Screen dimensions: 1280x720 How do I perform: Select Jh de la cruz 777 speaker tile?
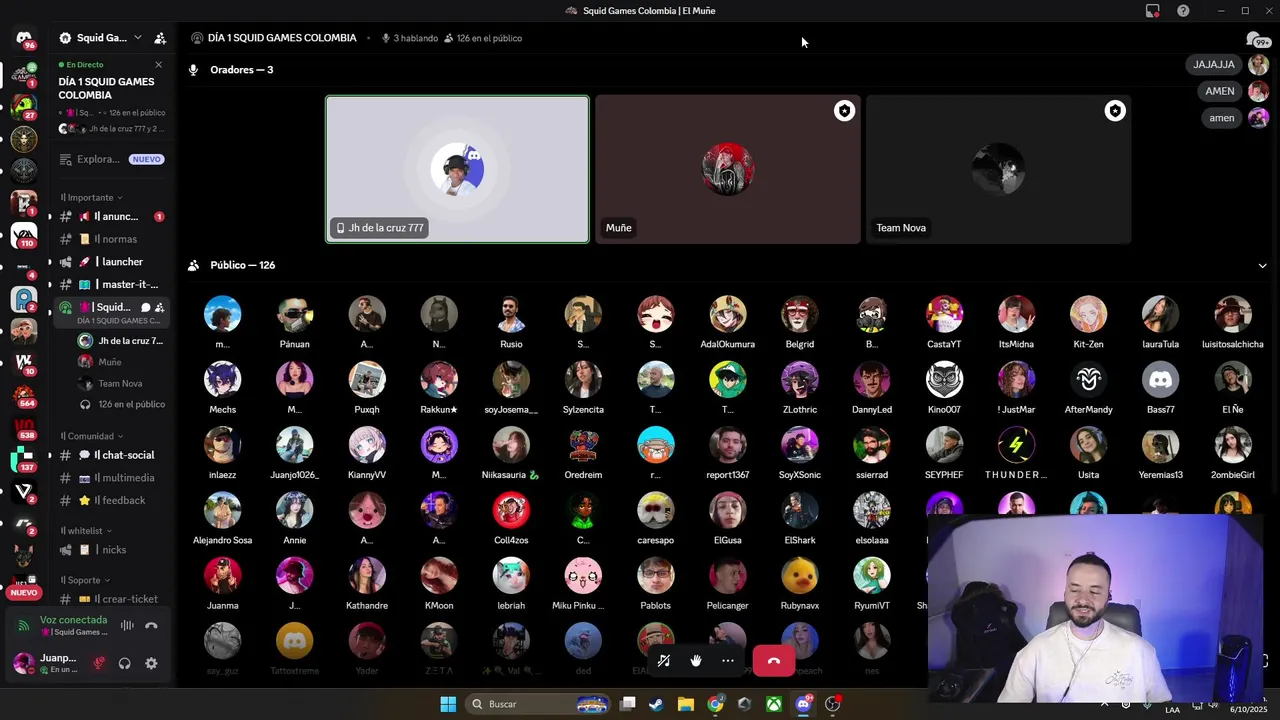tap(457, 169)
